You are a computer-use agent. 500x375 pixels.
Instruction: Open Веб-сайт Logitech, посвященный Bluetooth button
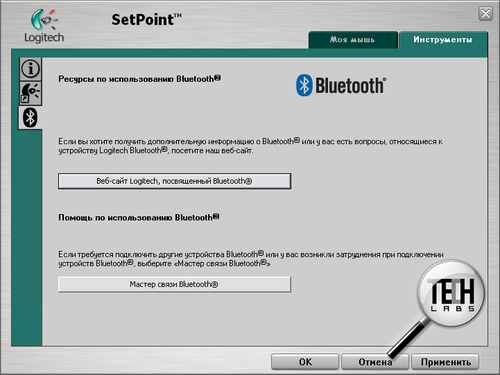[174, 181]
